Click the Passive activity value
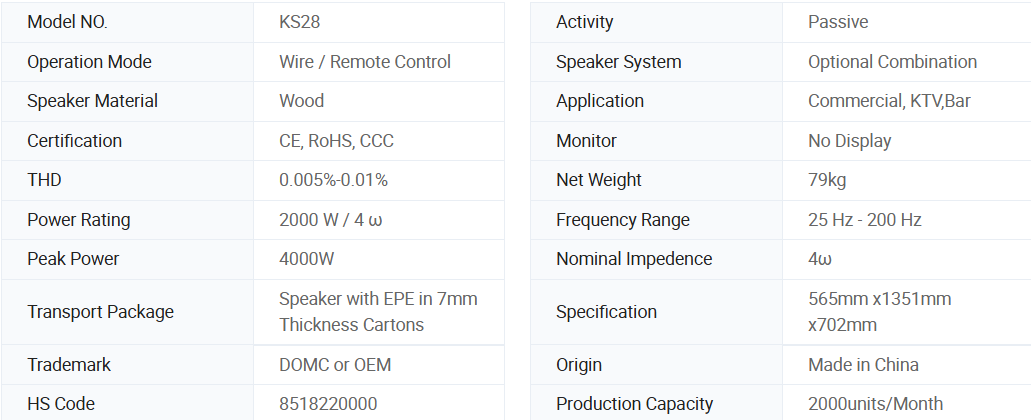Viewport: 1031px width, 420px height. [838, 22]
